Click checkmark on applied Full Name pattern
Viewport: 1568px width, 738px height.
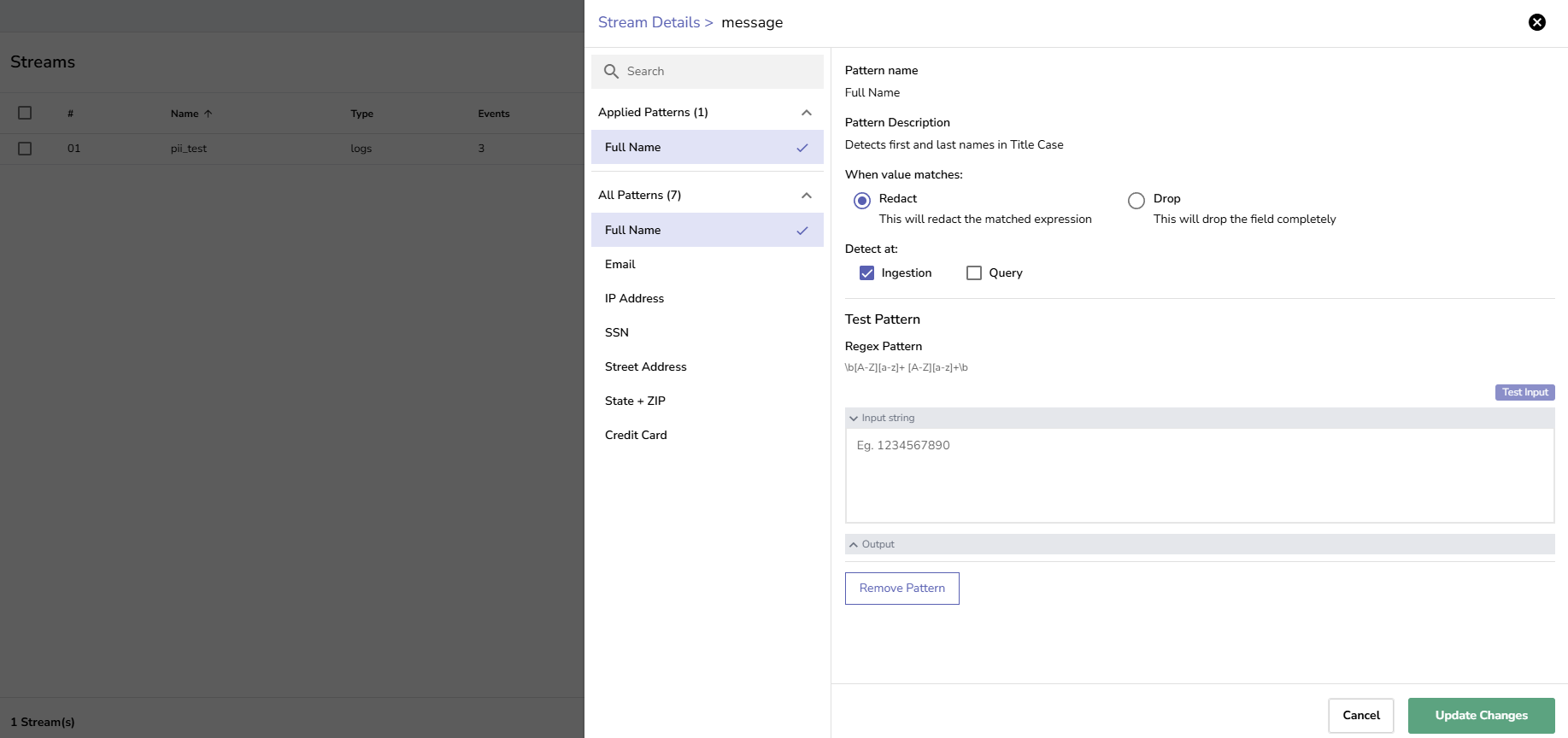(x=802, y=148)
